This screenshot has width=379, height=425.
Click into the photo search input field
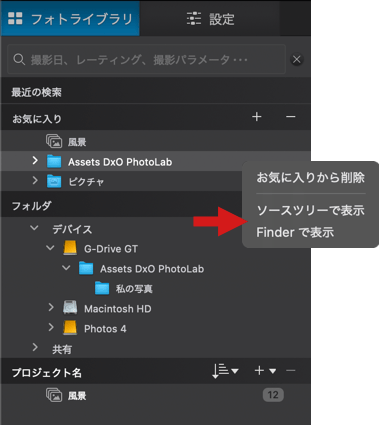[x=147, y=60]
